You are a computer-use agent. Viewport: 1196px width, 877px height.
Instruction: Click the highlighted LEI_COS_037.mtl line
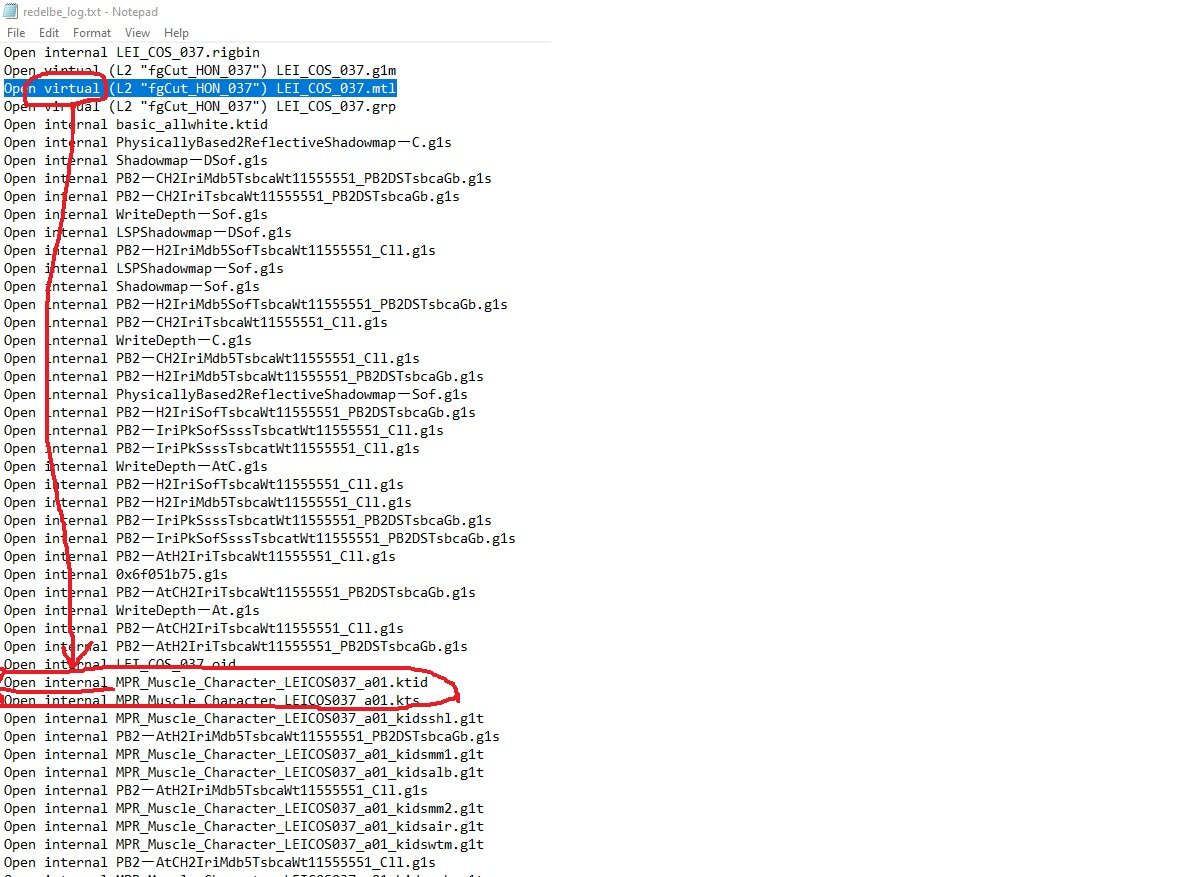200,88
